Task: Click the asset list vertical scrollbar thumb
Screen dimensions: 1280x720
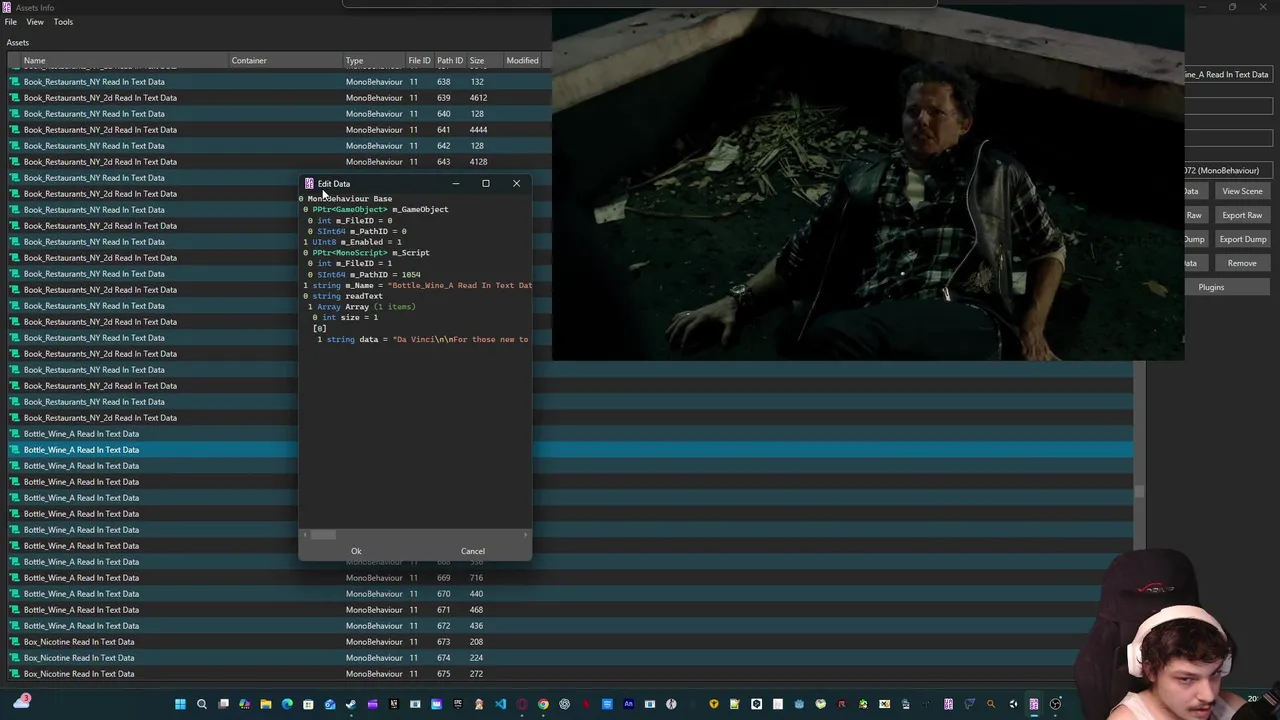Action: point(1139,491)
